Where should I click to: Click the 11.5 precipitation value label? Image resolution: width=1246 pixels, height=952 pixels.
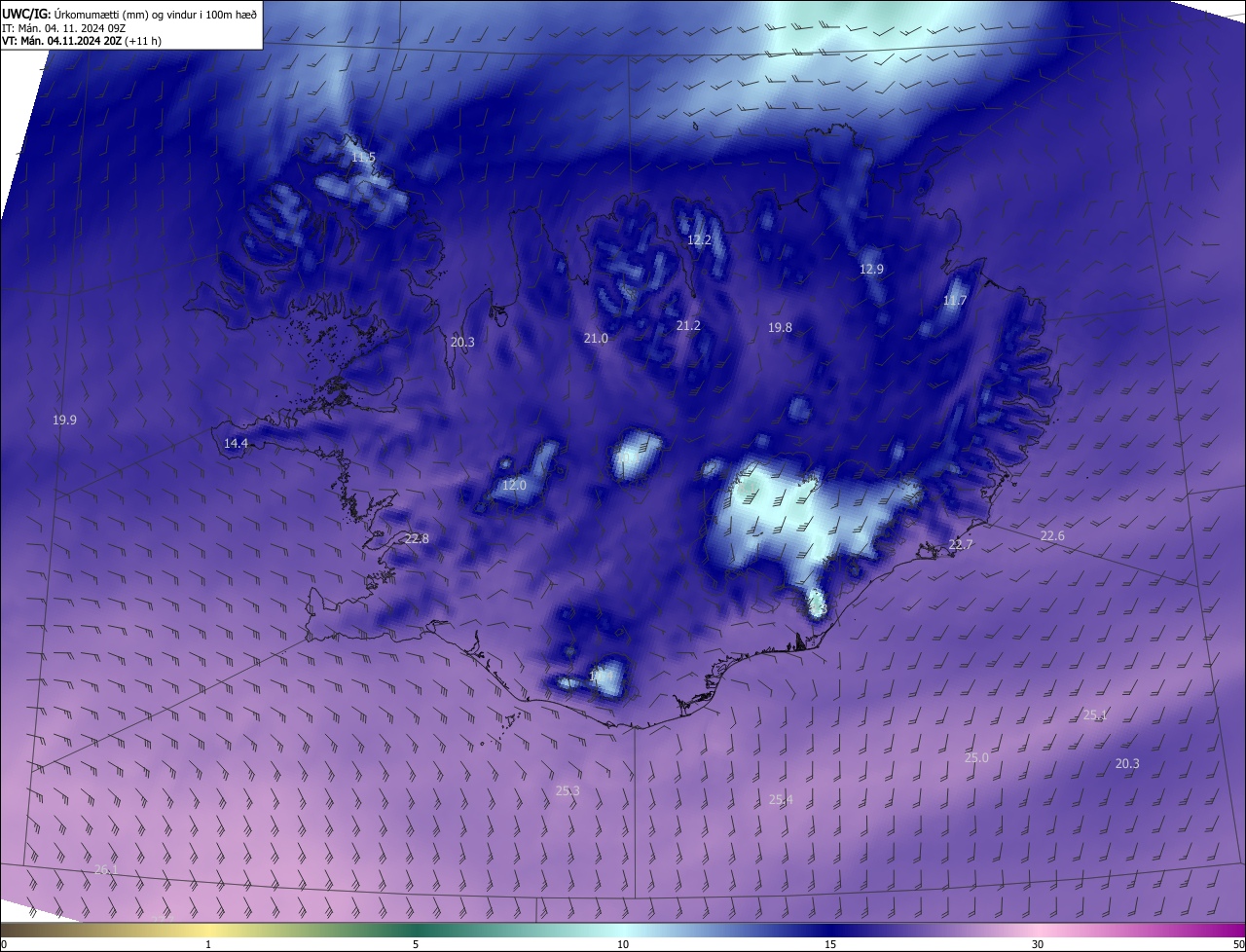point(363,157)
